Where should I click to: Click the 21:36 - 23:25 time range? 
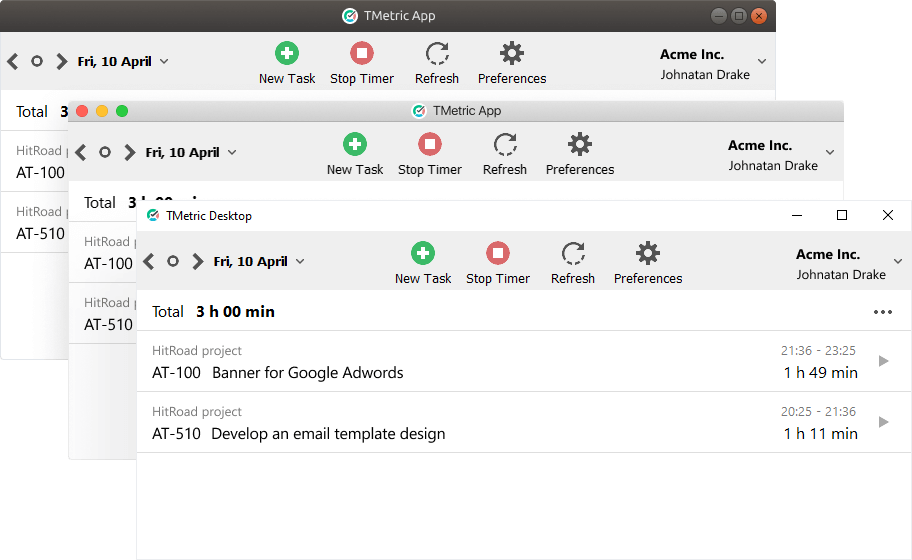(x=818, y=351)
